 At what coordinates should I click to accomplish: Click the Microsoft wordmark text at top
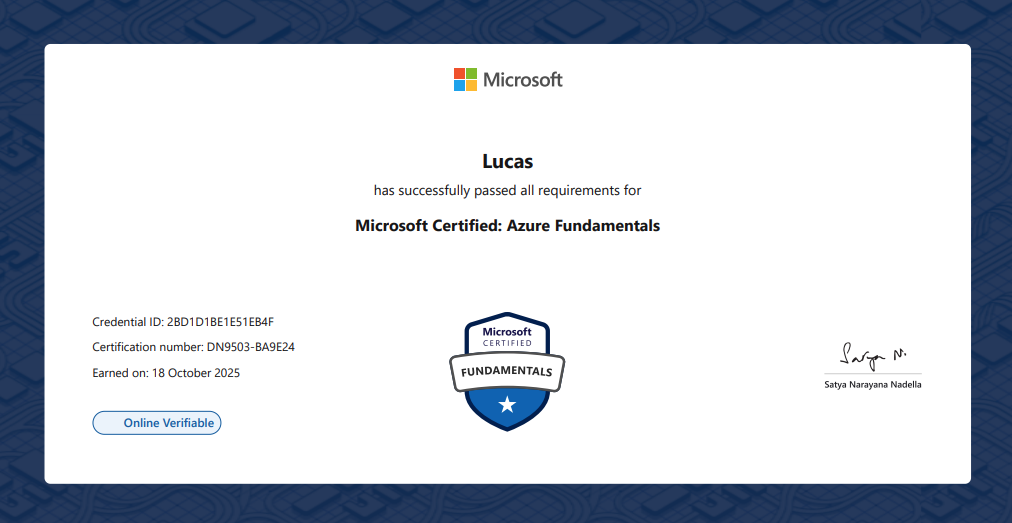(x=523, y=80)
